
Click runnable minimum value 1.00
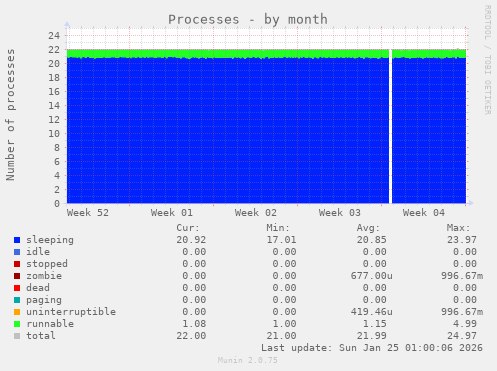(284, 324)
